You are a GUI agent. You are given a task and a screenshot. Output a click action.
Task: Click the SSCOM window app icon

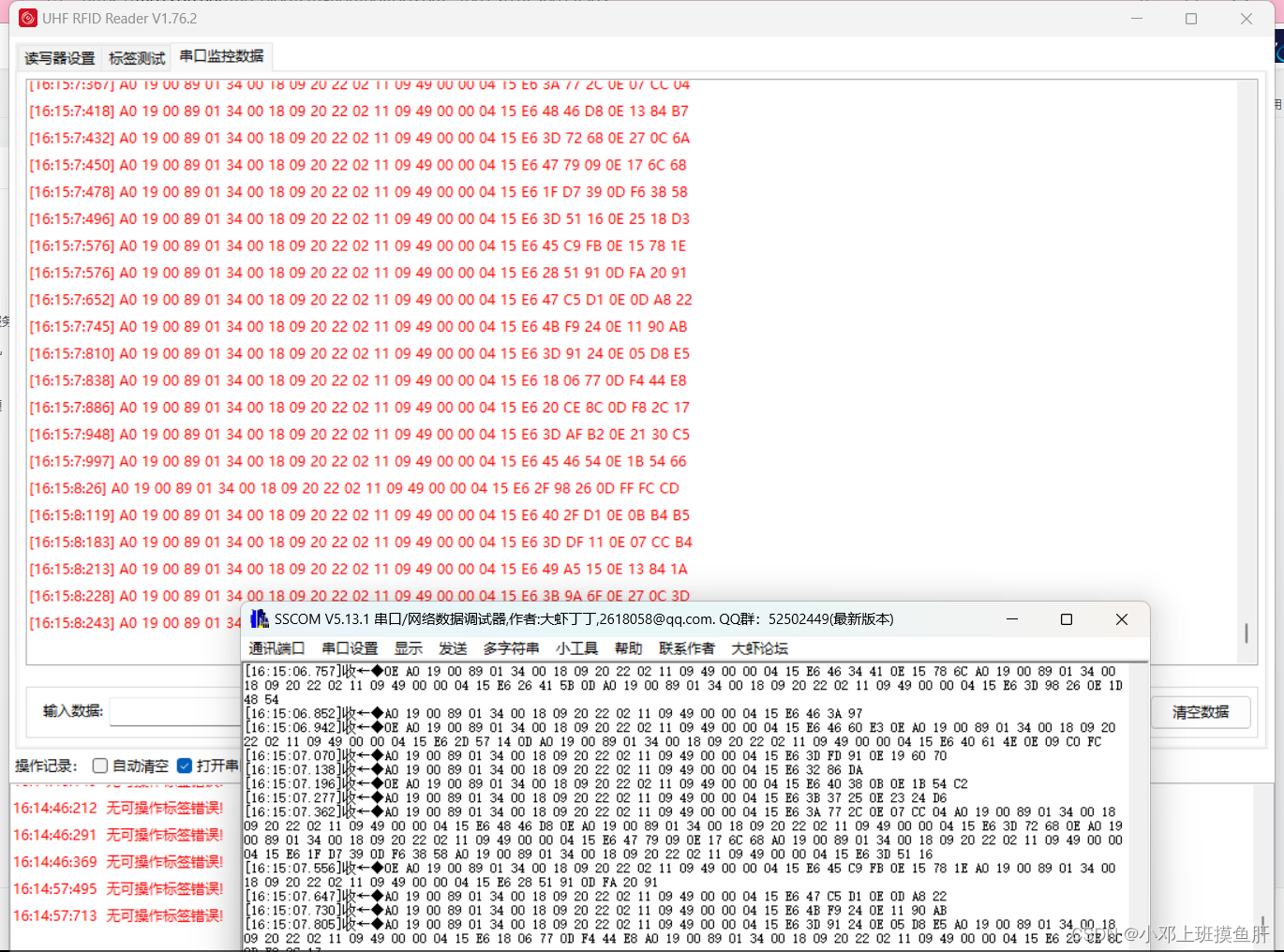coord(260,619)
